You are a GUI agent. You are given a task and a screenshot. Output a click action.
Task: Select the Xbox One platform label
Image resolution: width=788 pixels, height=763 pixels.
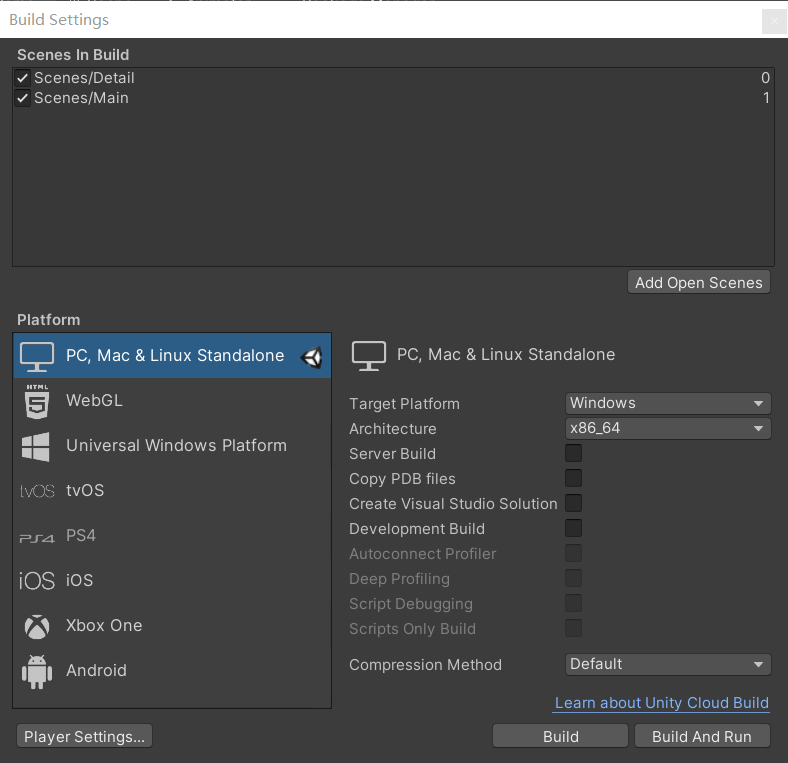click(x=104, y=626)
